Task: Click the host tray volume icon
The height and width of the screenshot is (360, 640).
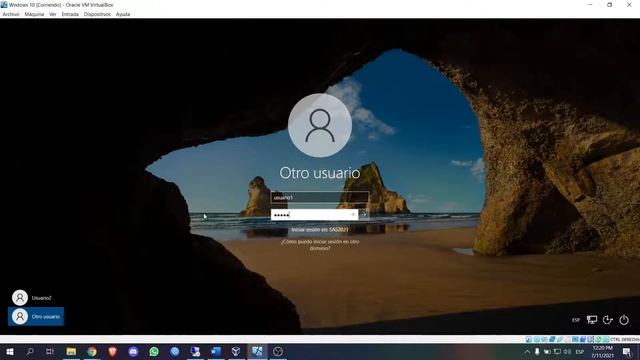Action: [x=567, y=351]
